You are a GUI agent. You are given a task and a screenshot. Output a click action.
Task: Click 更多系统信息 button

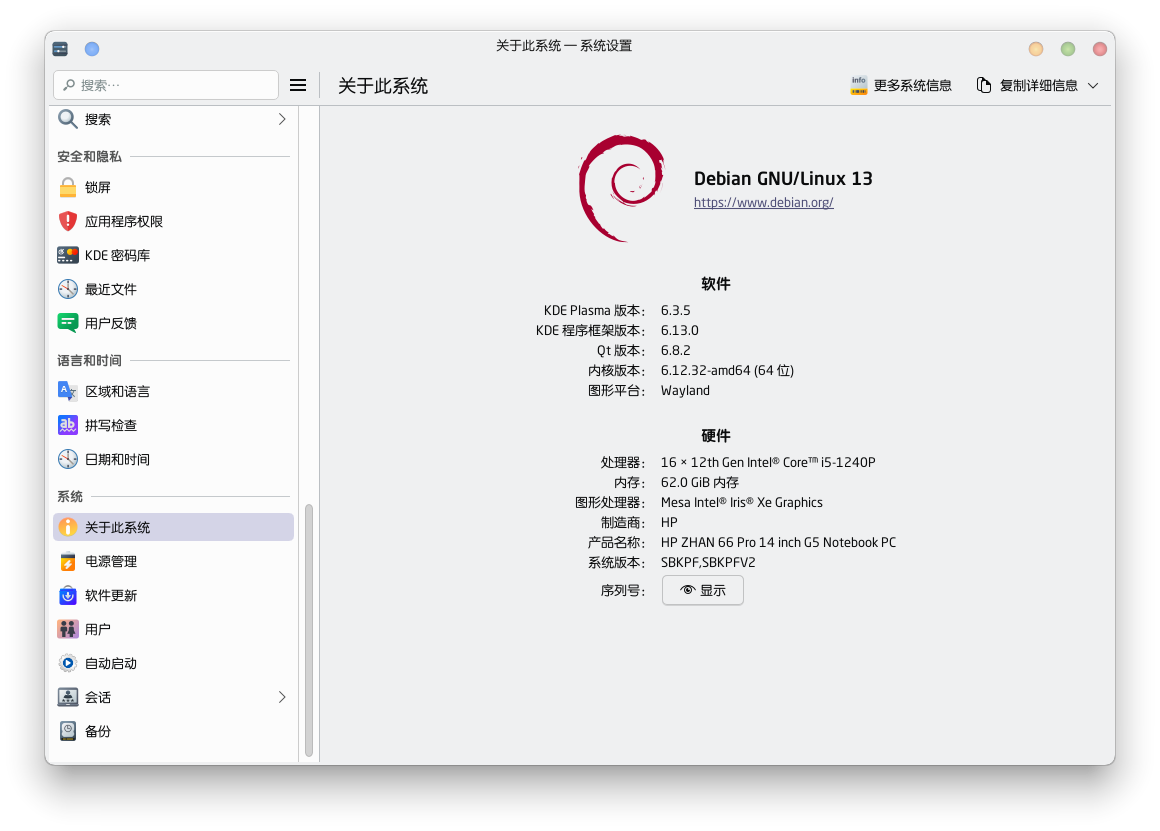click(x=901, y=85)
